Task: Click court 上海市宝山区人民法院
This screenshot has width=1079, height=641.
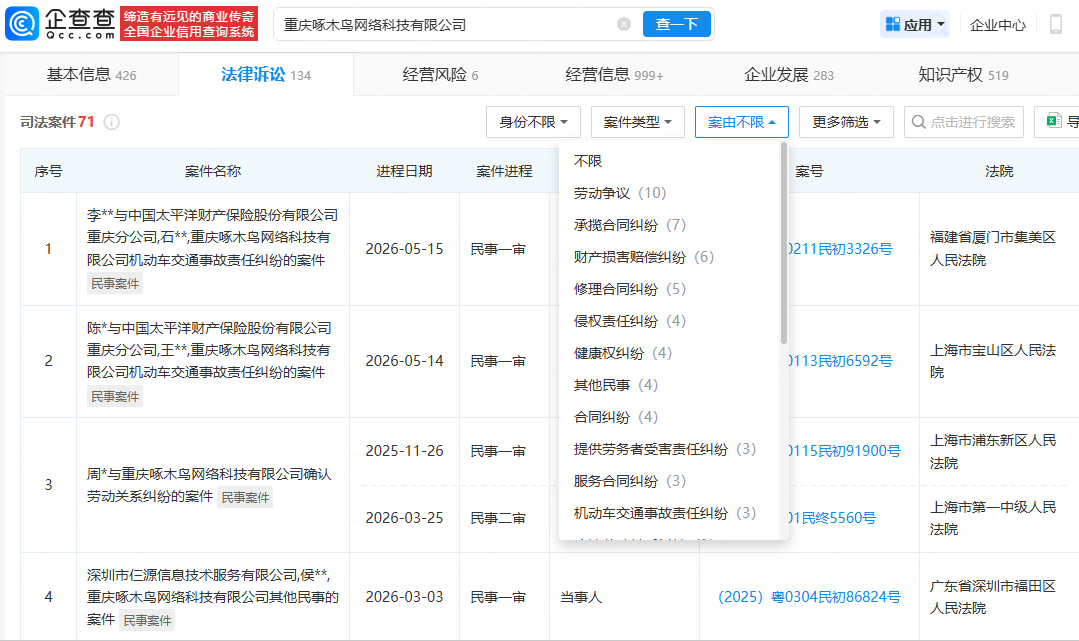Action: point(992,361)
